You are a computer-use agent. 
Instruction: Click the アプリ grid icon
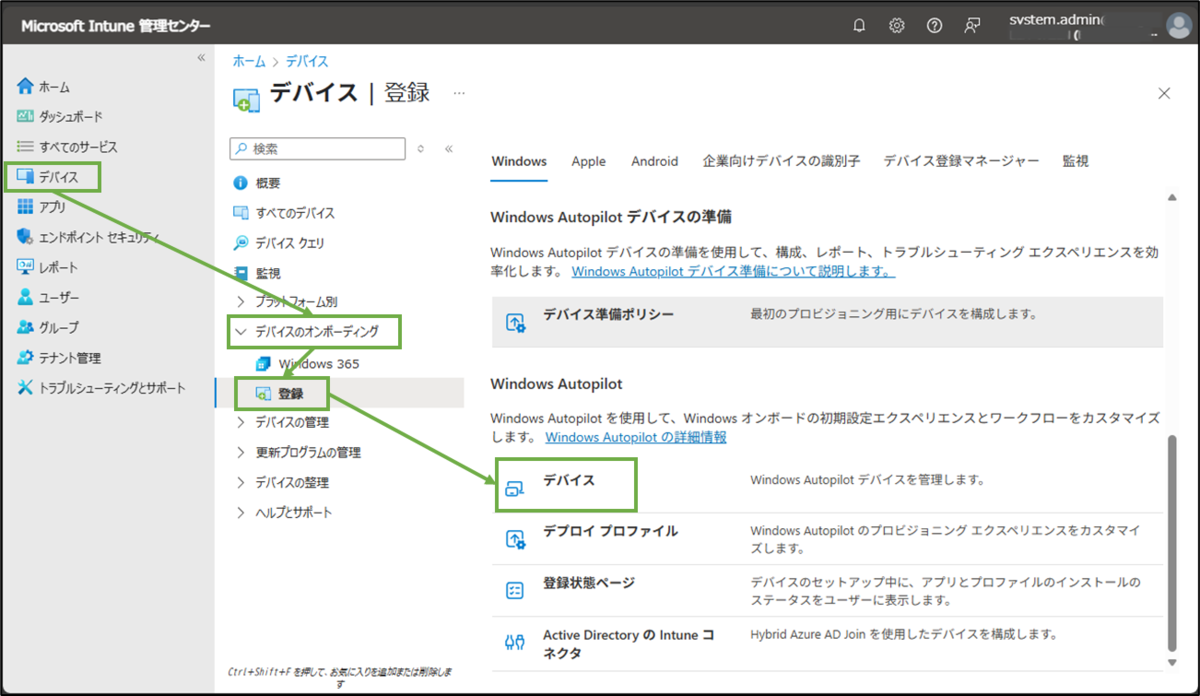tap(26, 207)
